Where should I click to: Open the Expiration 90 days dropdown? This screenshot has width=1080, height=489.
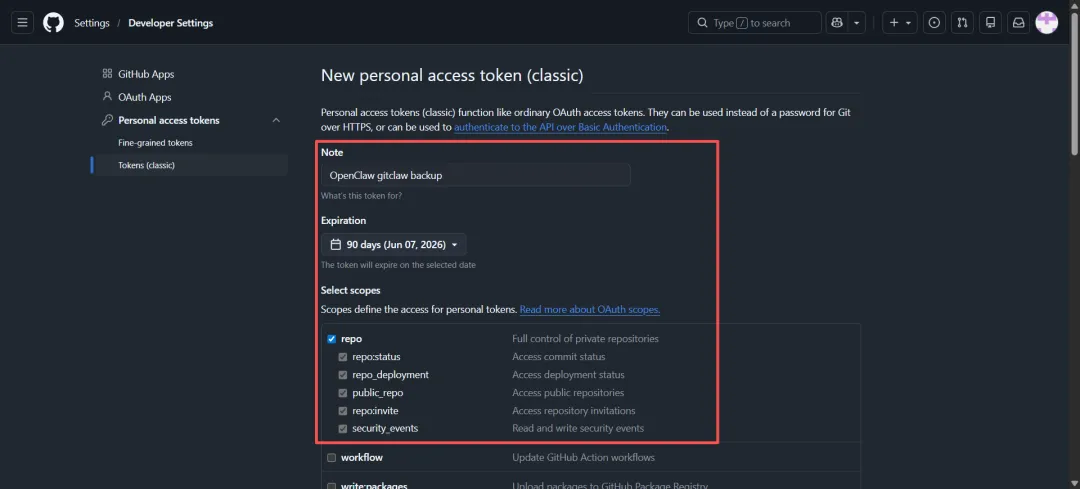click(394, 244)
